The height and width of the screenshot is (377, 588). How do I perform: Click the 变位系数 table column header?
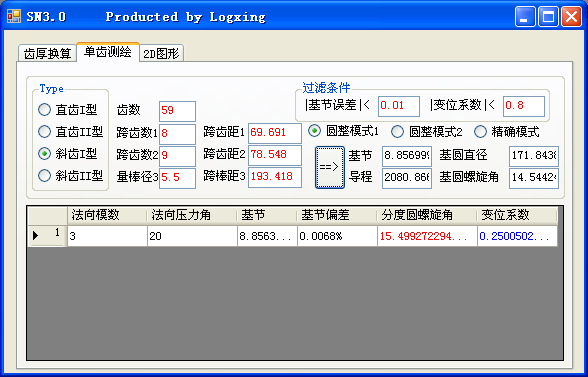coord(517,215)
